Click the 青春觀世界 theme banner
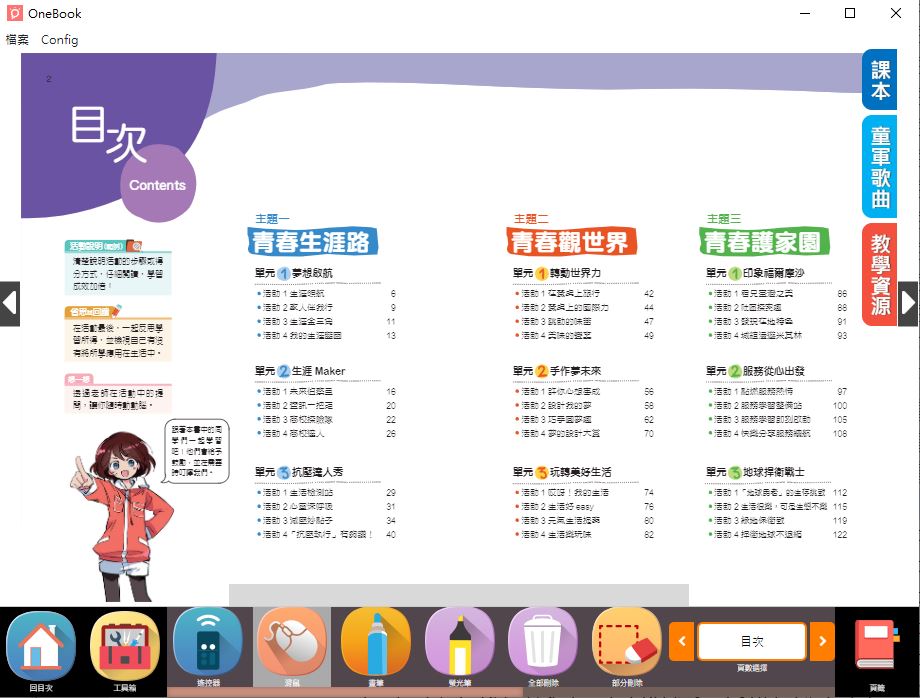 571,242
